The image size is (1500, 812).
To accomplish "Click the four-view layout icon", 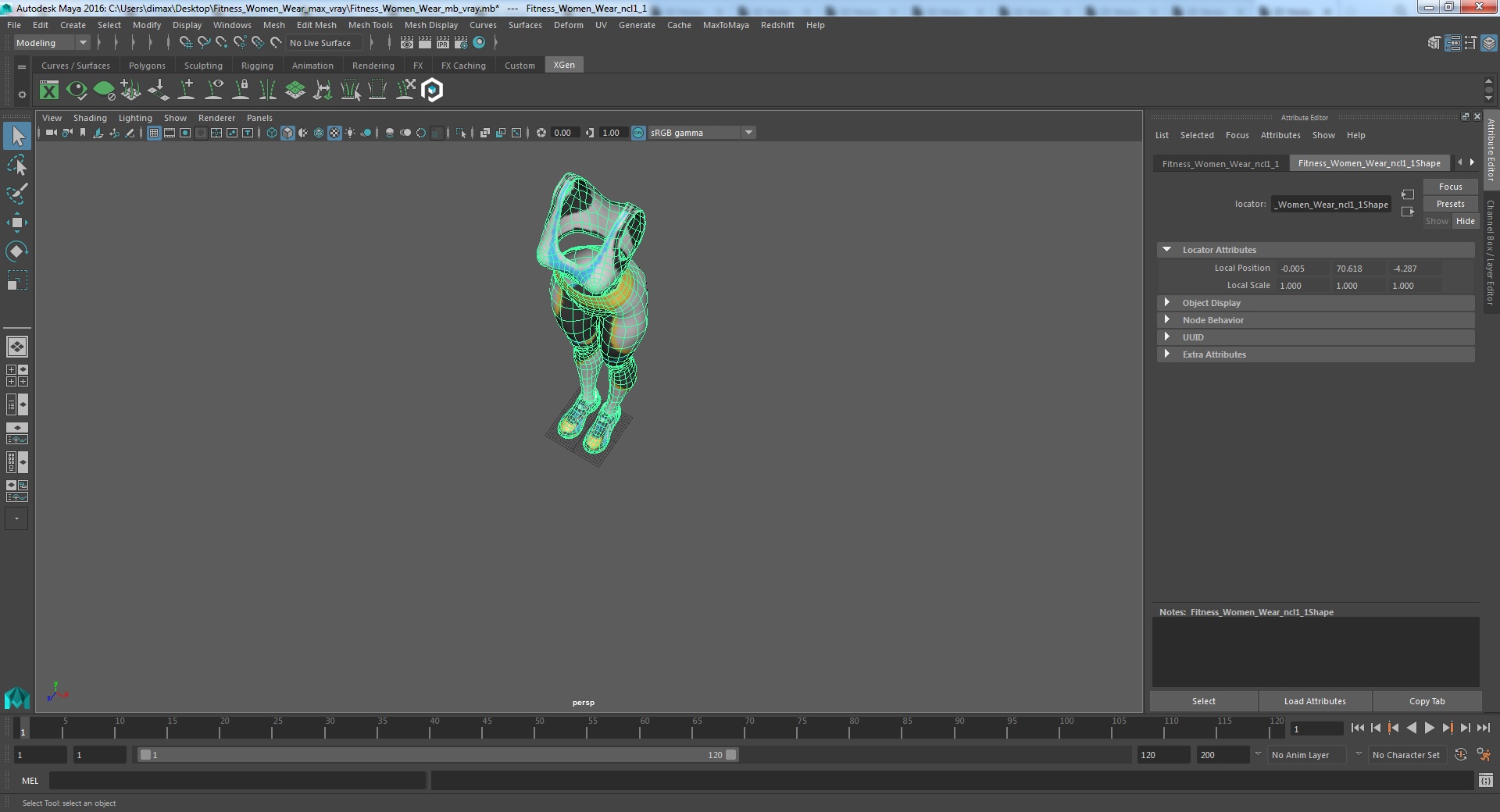I will [17, 376].
